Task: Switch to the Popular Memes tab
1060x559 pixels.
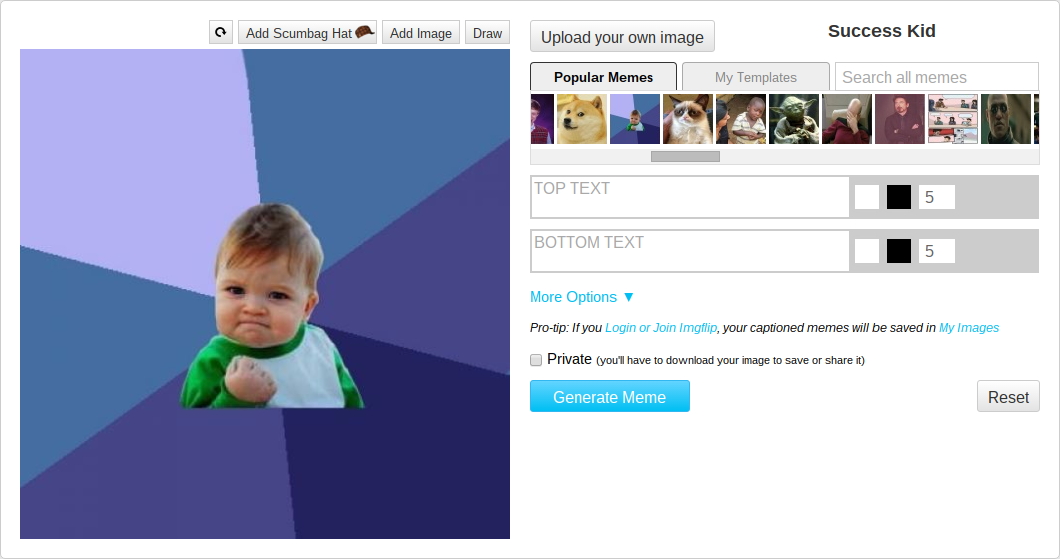Action: pos(603,77)
